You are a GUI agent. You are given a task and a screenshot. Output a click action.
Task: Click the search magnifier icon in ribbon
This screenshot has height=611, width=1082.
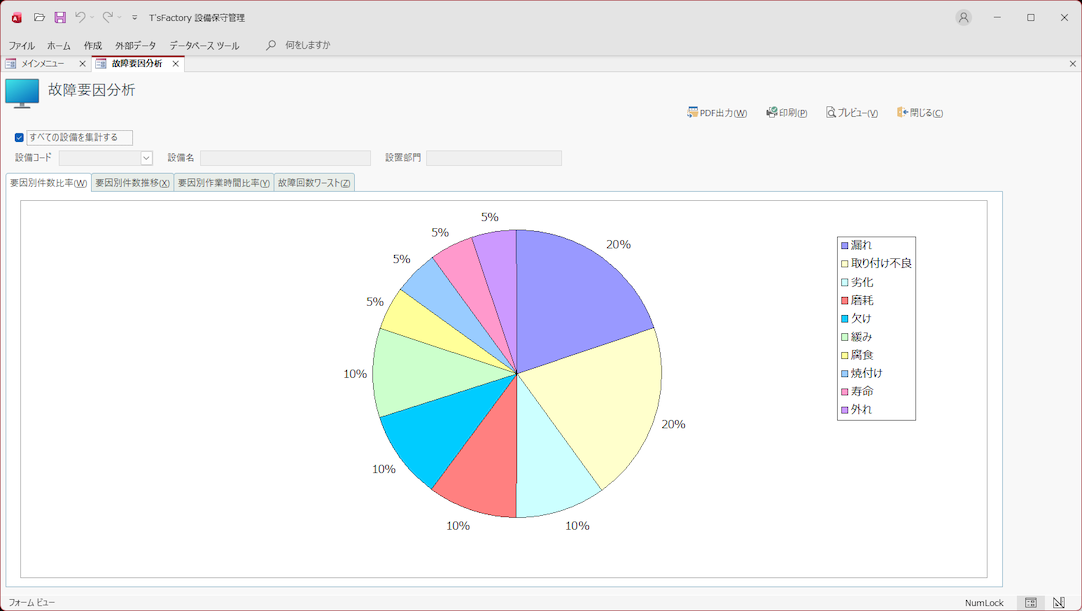[271, 45]
